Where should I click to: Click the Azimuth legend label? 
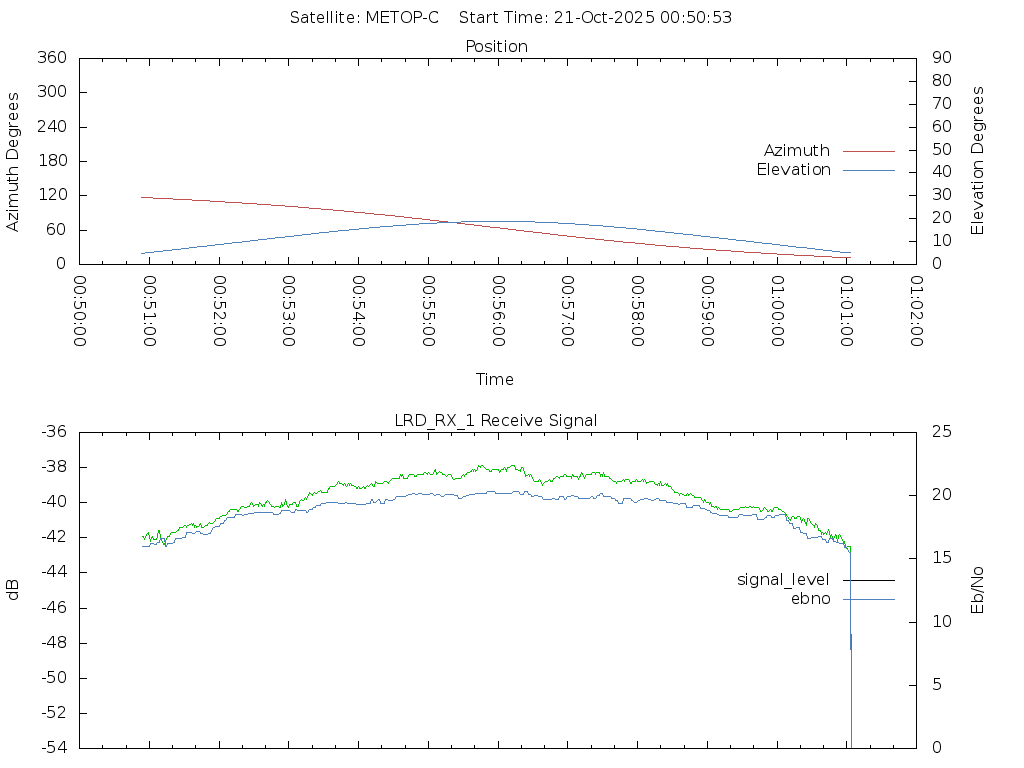(796, 151)
